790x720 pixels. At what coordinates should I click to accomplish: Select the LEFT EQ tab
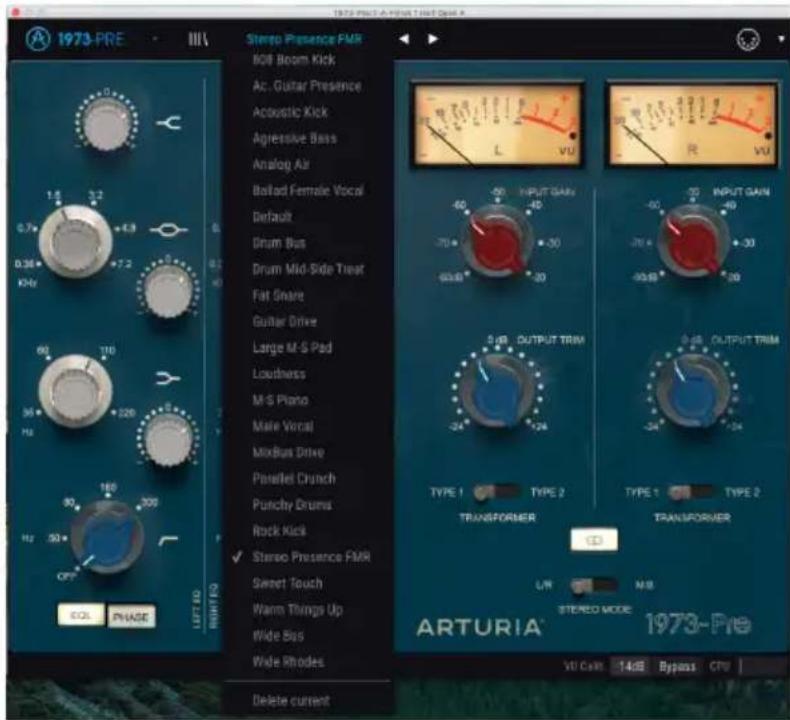coord(197,609)
